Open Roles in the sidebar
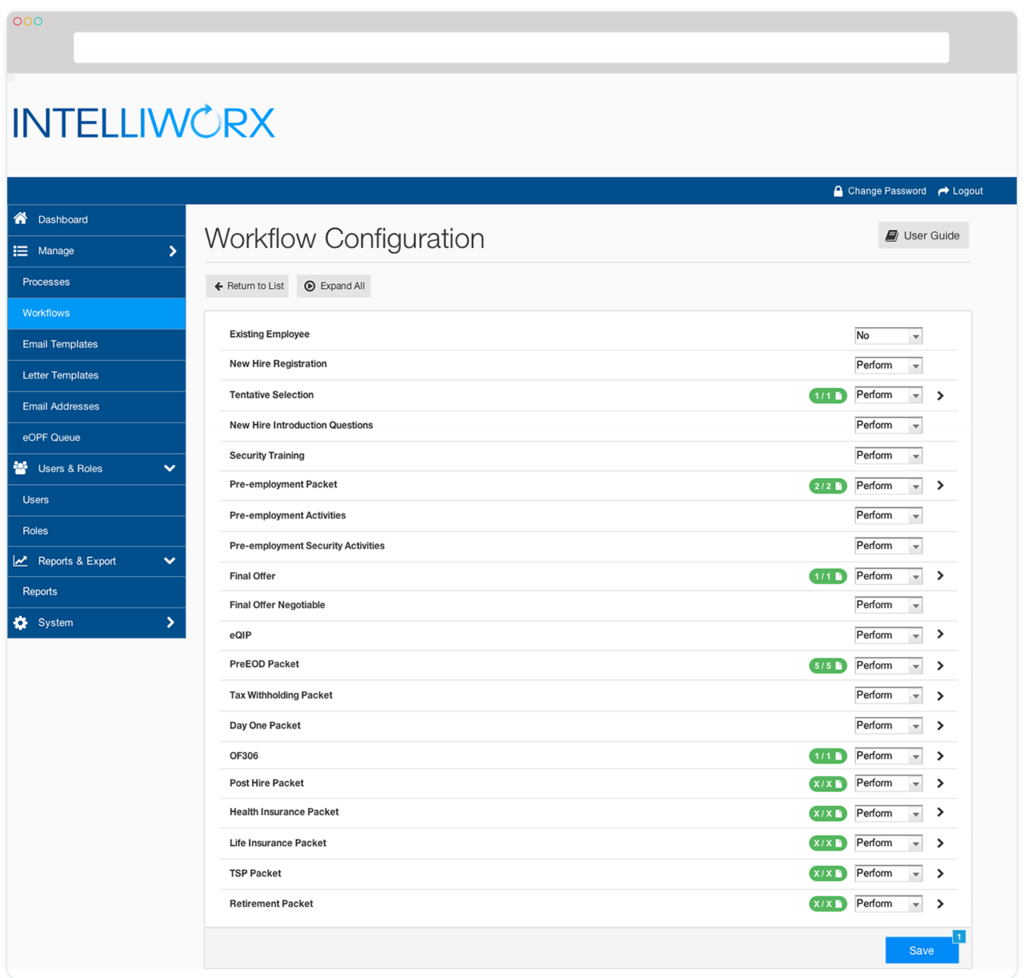Screen dimensions: 1024x978 pyautogui.click(x=97, y=531)
